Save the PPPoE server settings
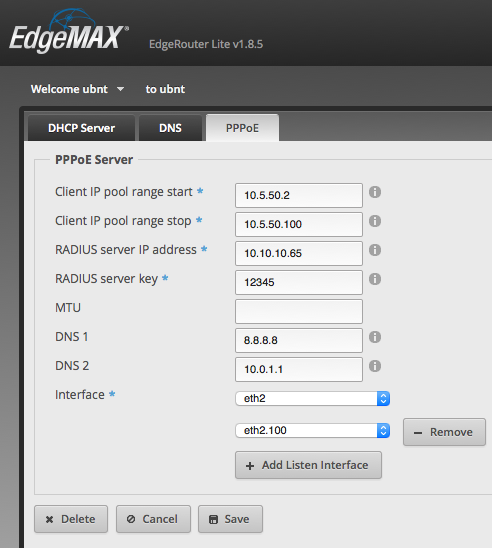This screenshot has height=548, width=492. pos(230,519)
